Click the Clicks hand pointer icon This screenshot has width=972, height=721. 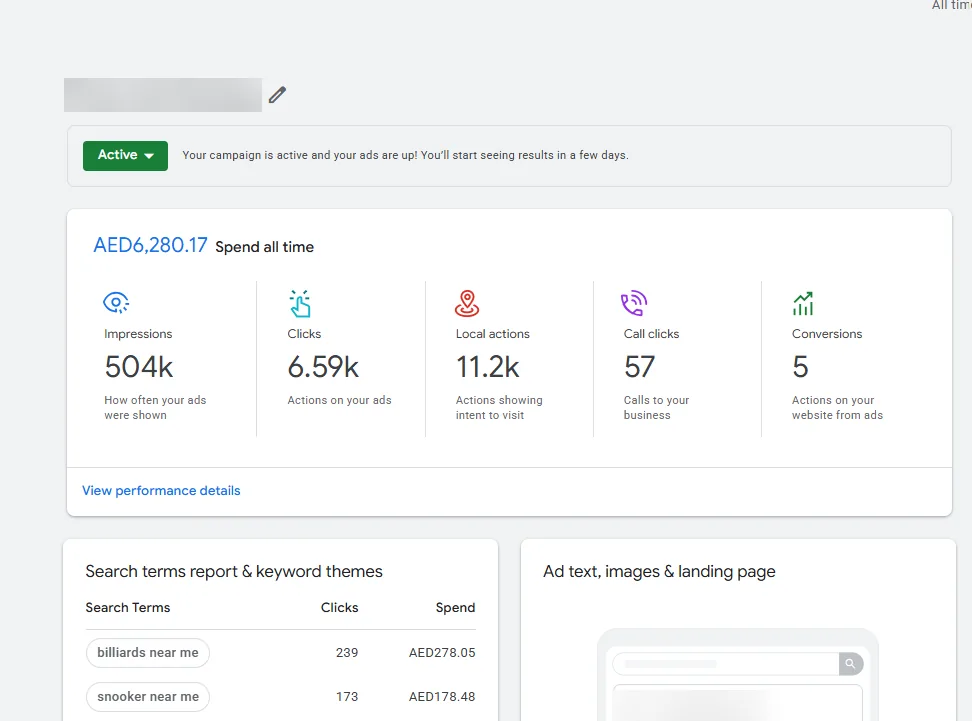click(x=300, y=304)
